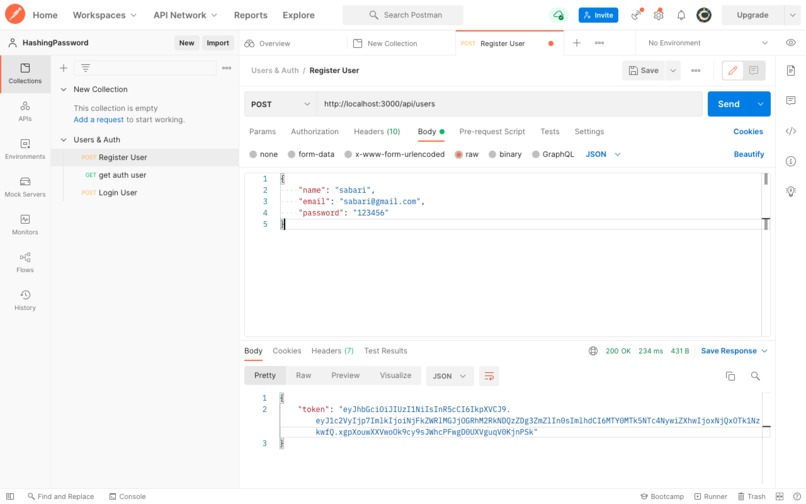Open the JSON body format dropdown

point(603,154)
